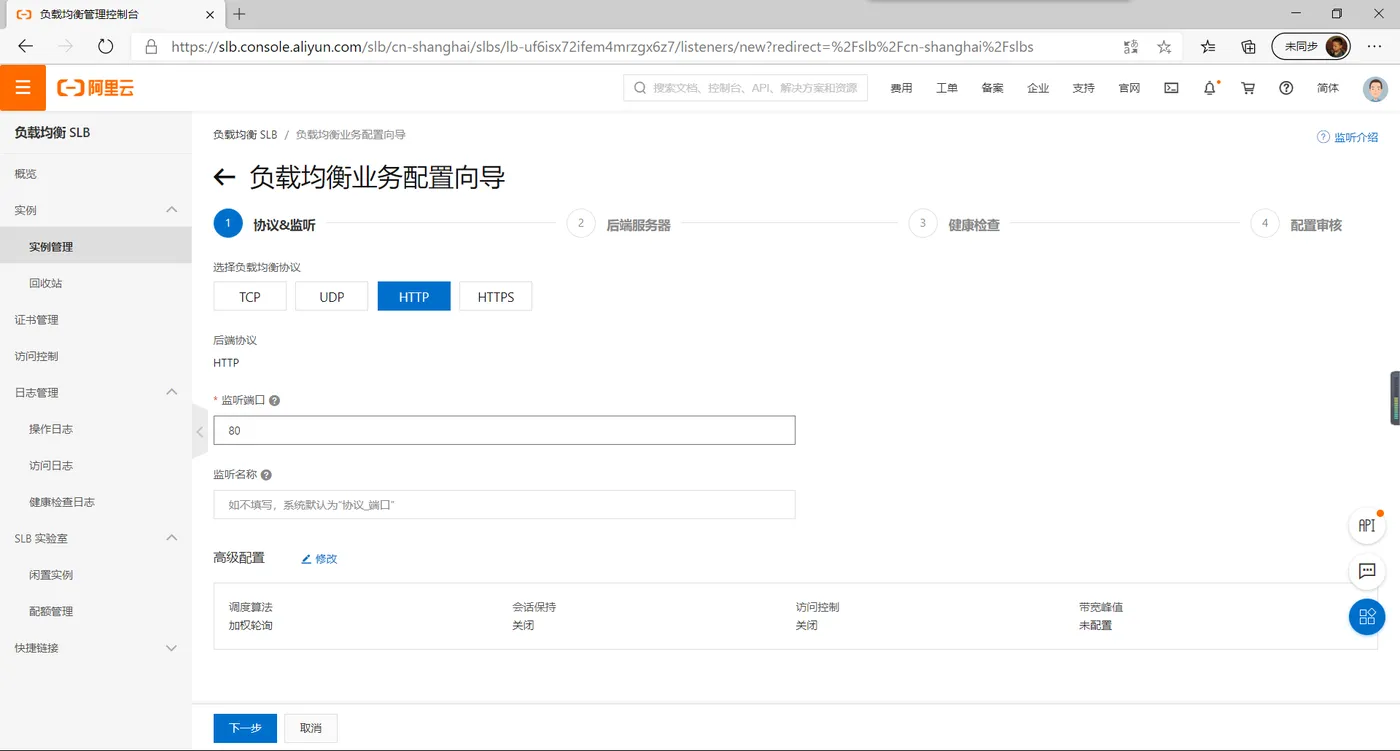This screenshot has width=1400, height=751.
Task: Open 费用 in the top navigation
Action: 901,88
